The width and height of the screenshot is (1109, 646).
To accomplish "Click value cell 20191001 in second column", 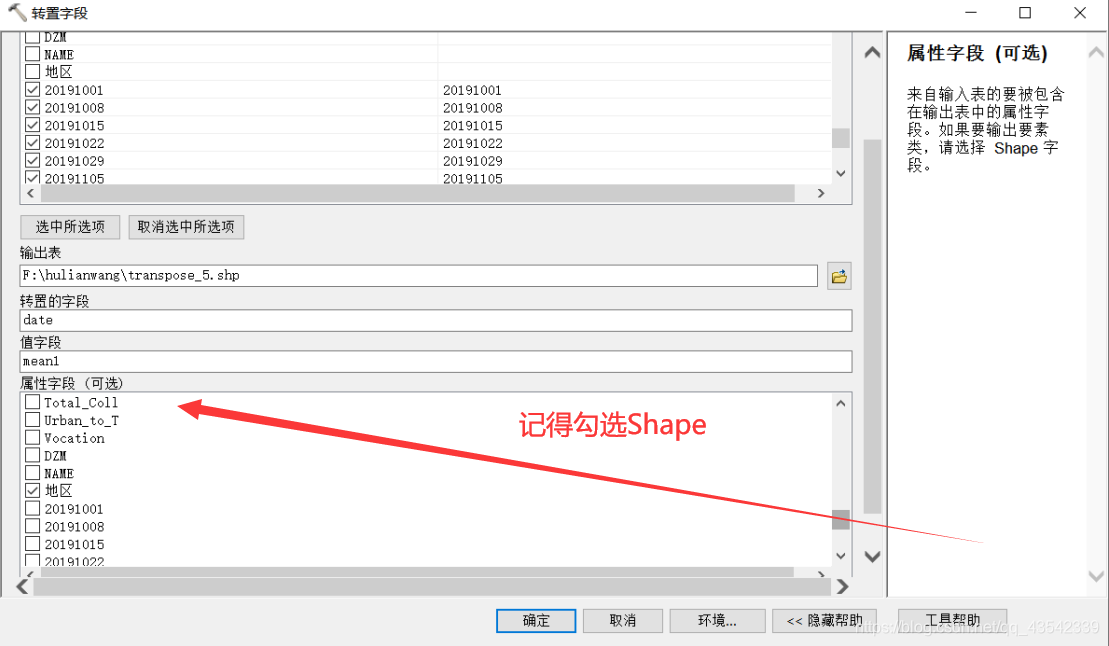I will point(472,91).
